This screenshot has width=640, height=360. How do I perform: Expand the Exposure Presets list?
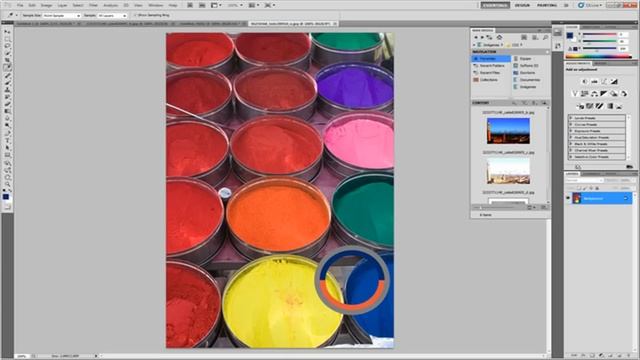pyautogui.click(x=571, y=131)
